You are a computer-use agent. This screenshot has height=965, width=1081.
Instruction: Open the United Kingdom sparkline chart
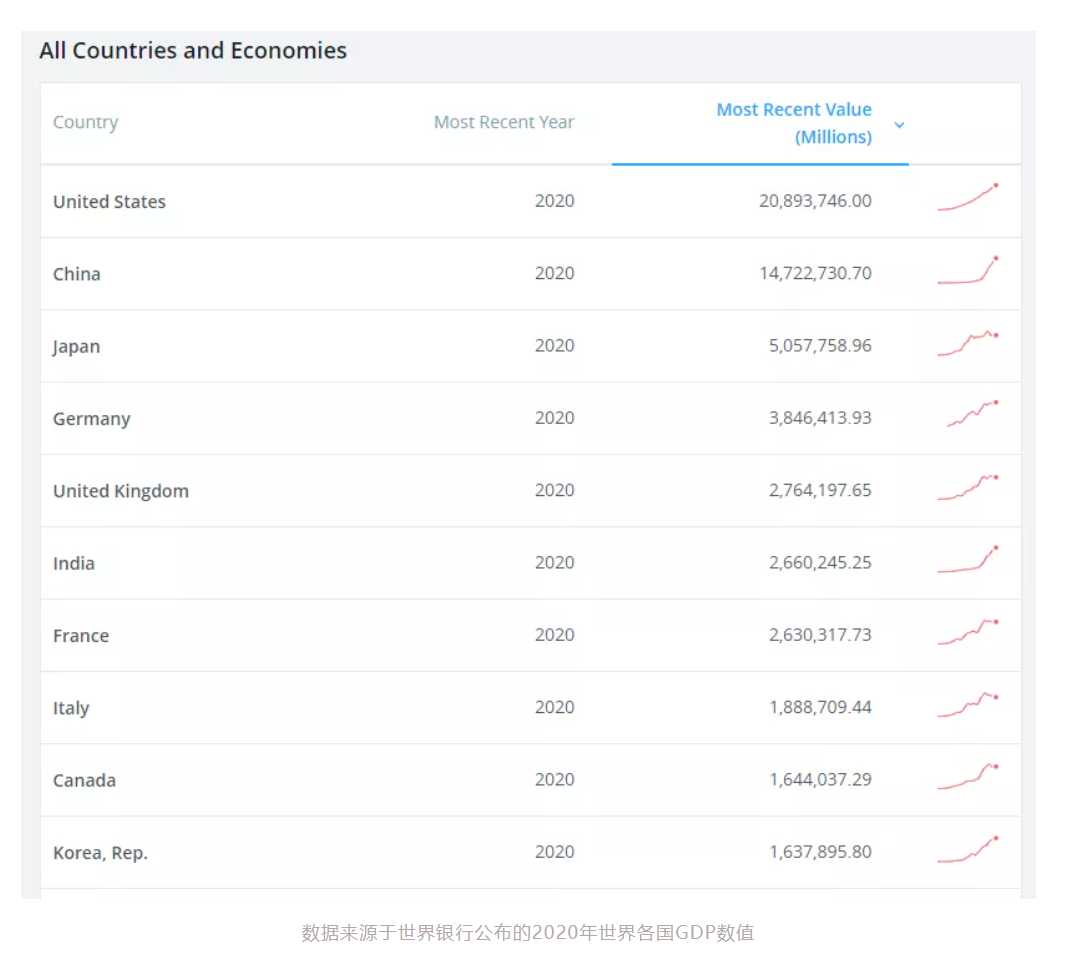tap(967, 488)
